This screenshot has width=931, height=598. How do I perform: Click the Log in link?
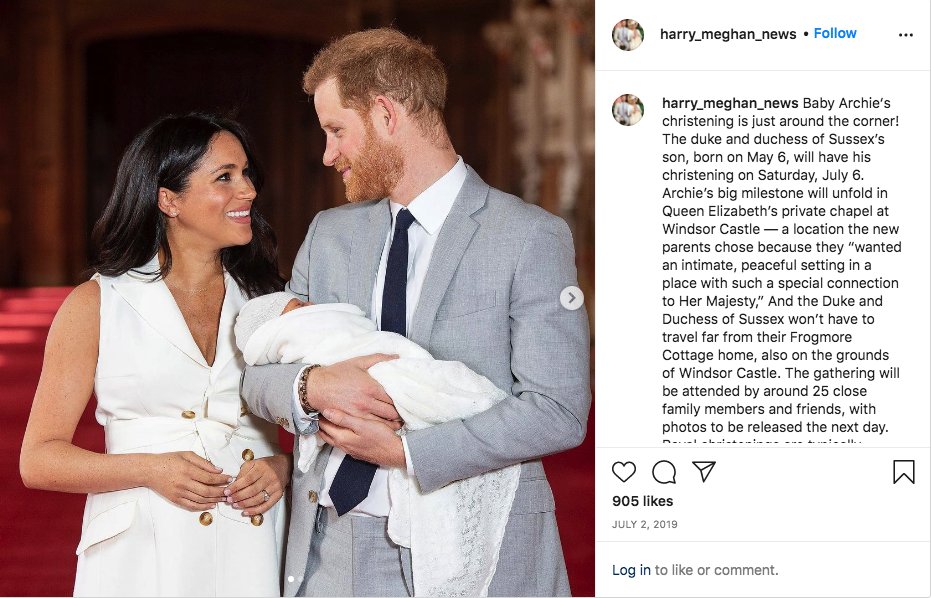pyautogui.click(x=631, y=570)
